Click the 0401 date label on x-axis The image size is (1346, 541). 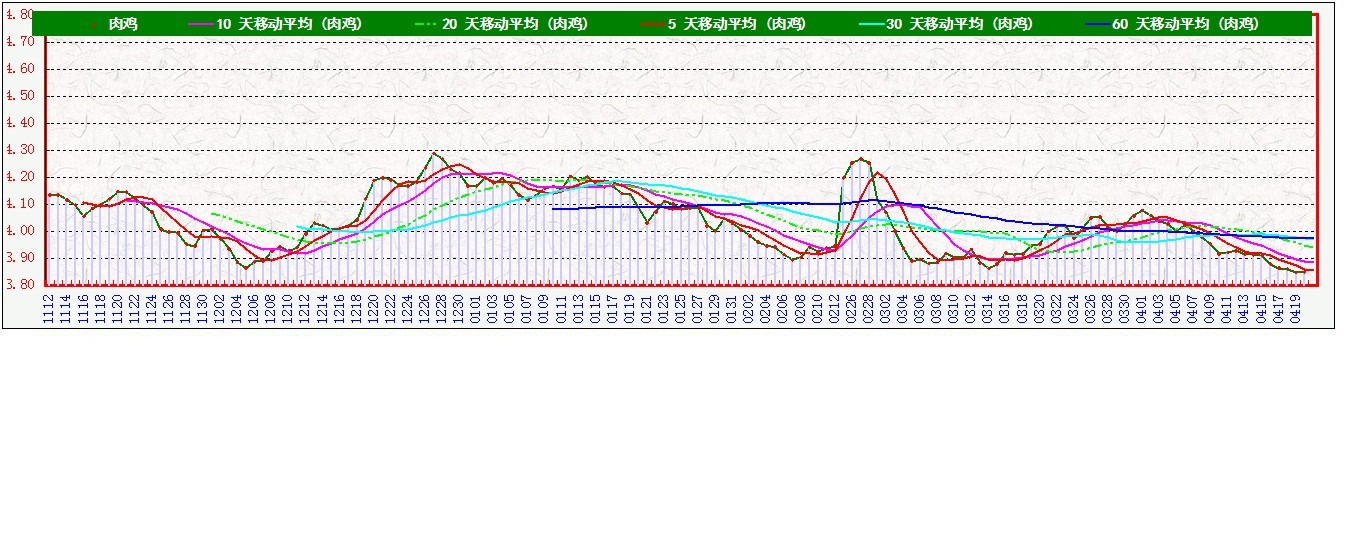1141,307
